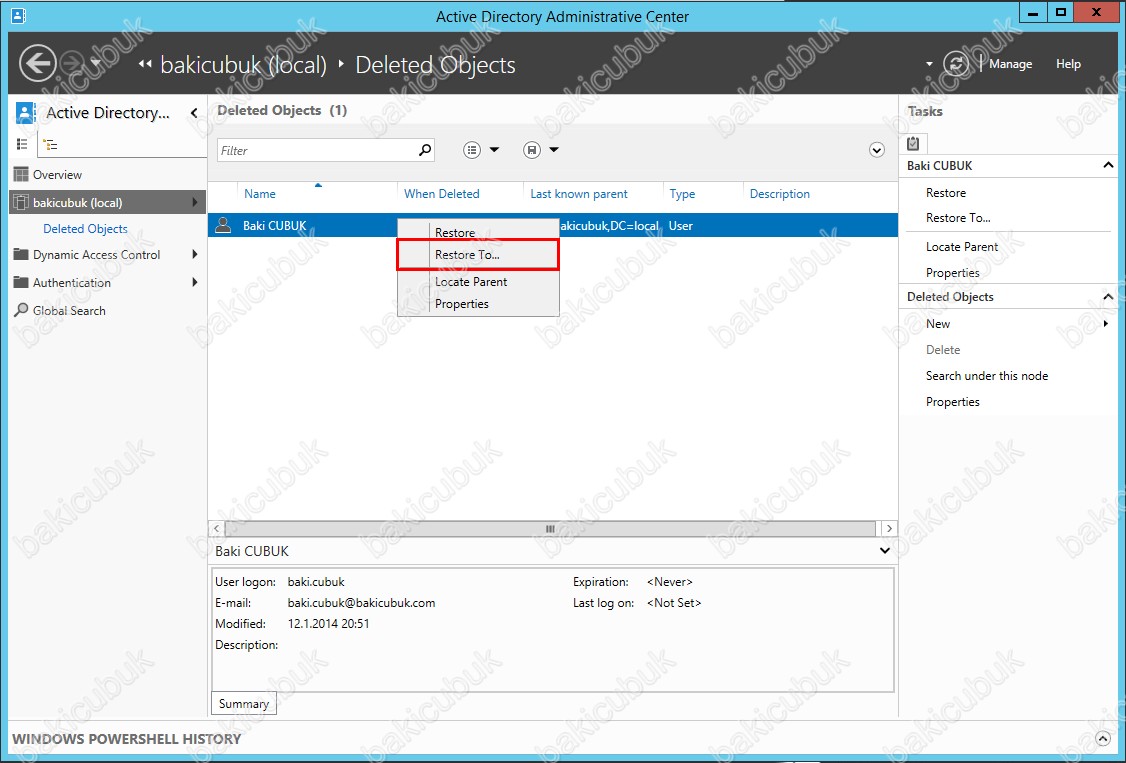Open the navigation history dropdown arrow

click(x=96, y=63)
